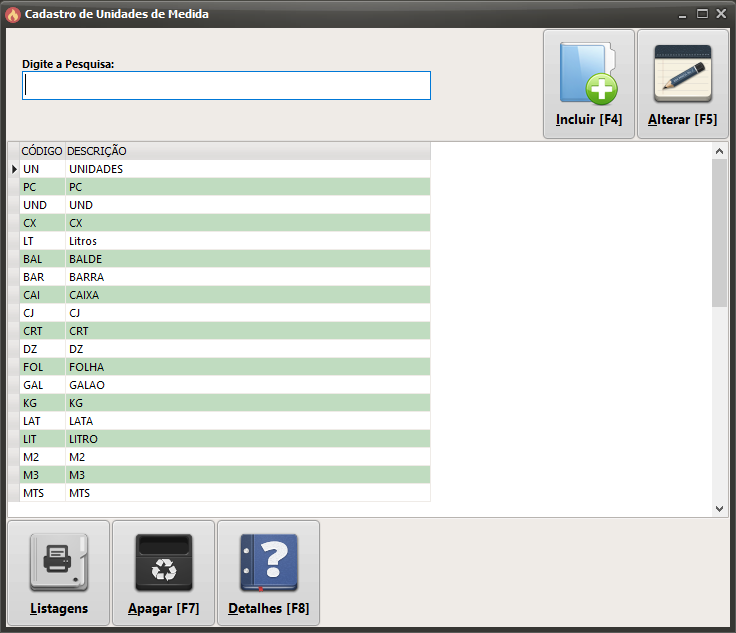This screenshot has height=633, width=736.
Task: Click the Apagar [F7] recycle bin icon
Action: (163, 562)
